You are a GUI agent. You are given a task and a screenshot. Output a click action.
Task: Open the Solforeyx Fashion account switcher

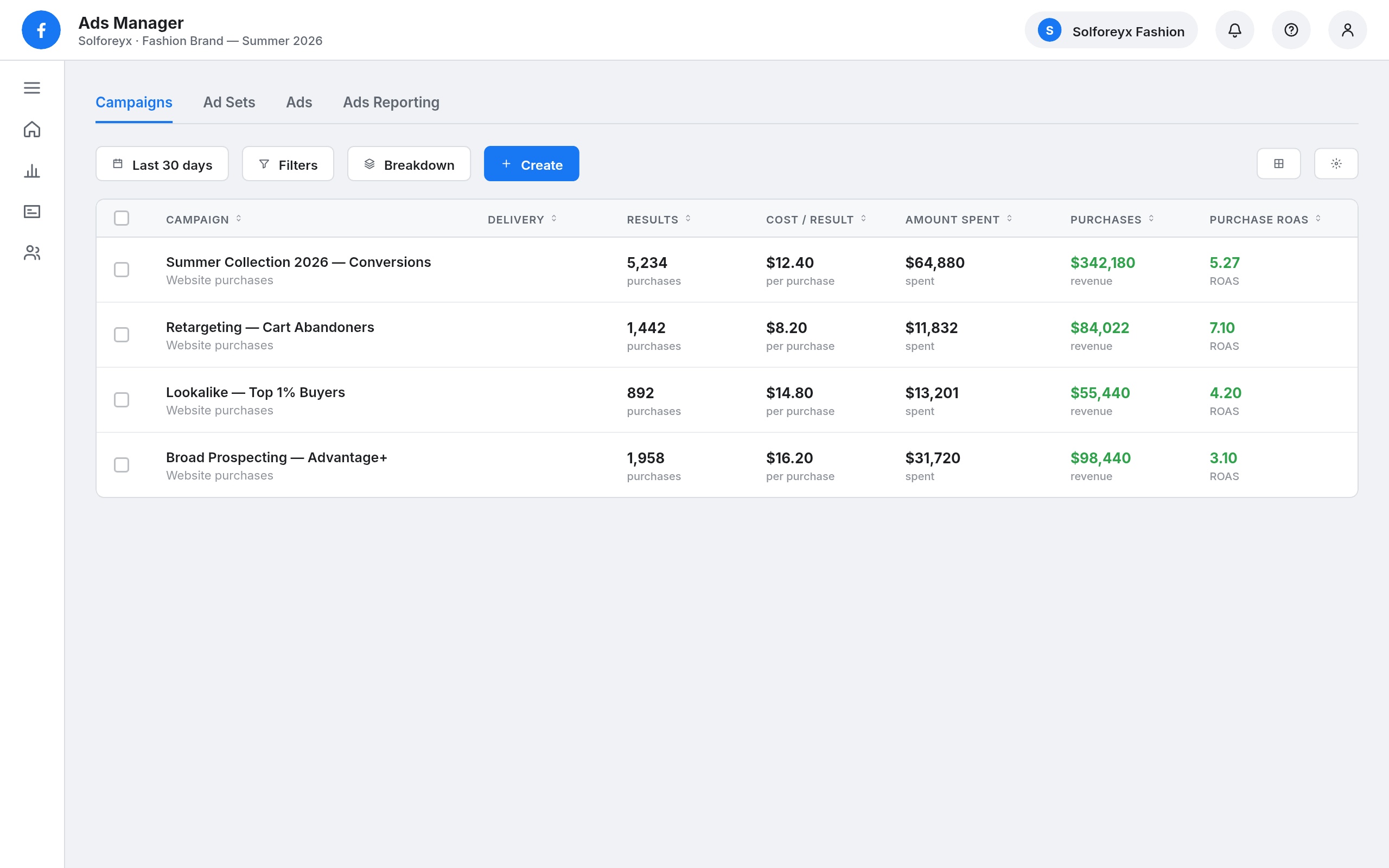coord(1111,30)
